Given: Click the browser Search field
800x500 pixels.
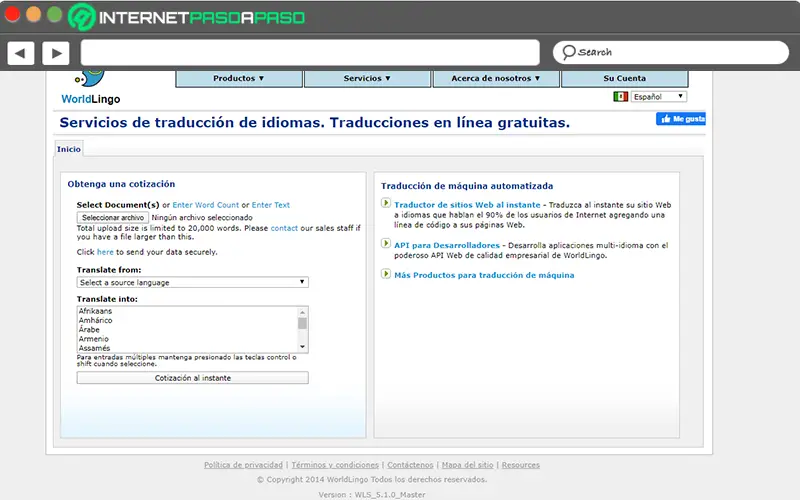Looking at the screenshot, I should click(x=671, y=53).
